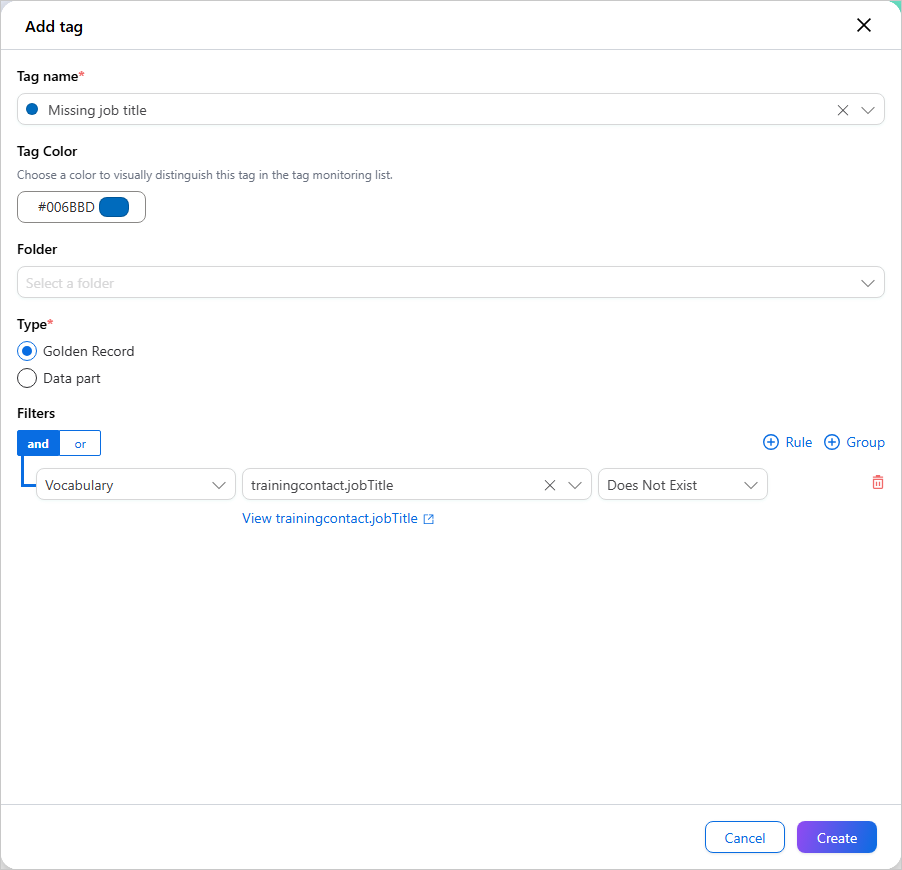Open the Select a folder dropdown
Screen dimensions: 902x870
[x=450, y=282]
